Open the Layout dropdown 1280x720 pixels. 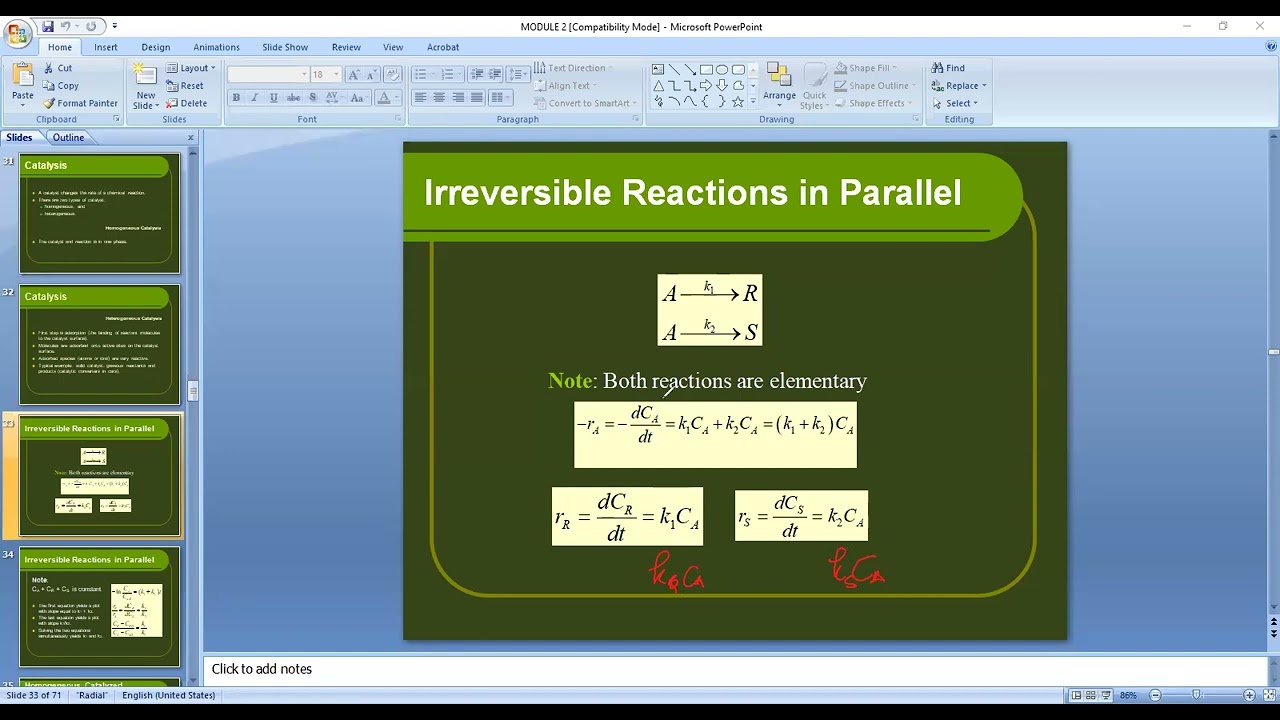pos(191,68)
